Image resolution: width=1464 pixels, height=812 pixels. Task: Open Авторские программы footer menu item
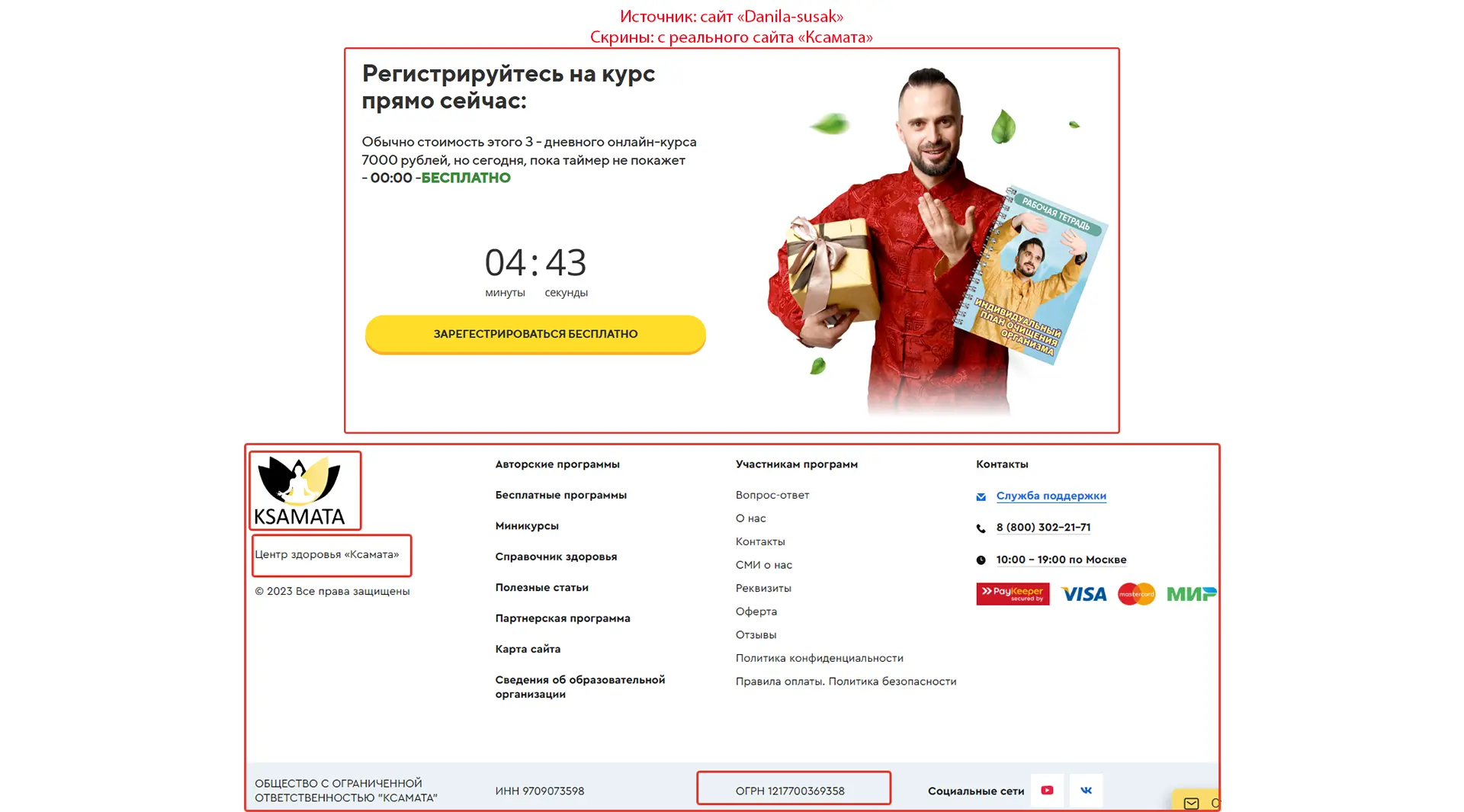[557, 464]
